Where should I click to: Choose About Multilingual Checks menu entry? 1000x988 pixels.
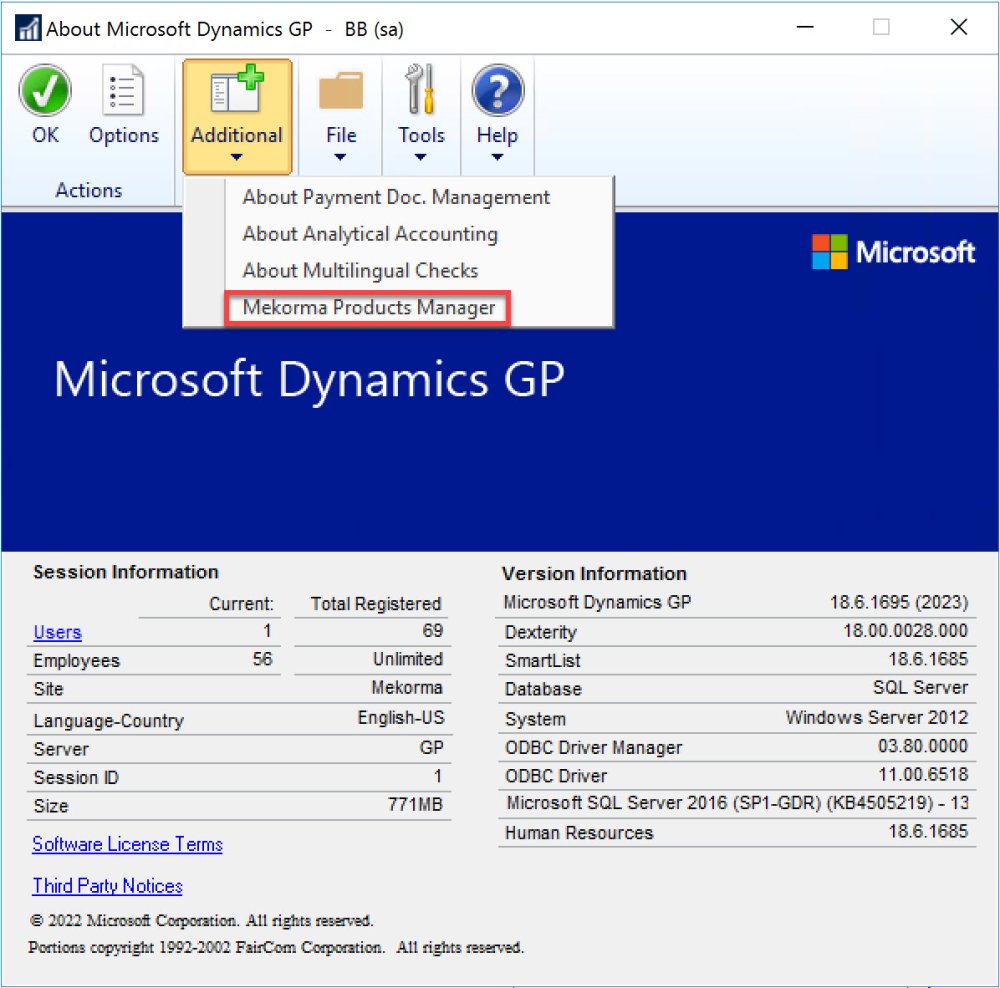coord(360,270)
